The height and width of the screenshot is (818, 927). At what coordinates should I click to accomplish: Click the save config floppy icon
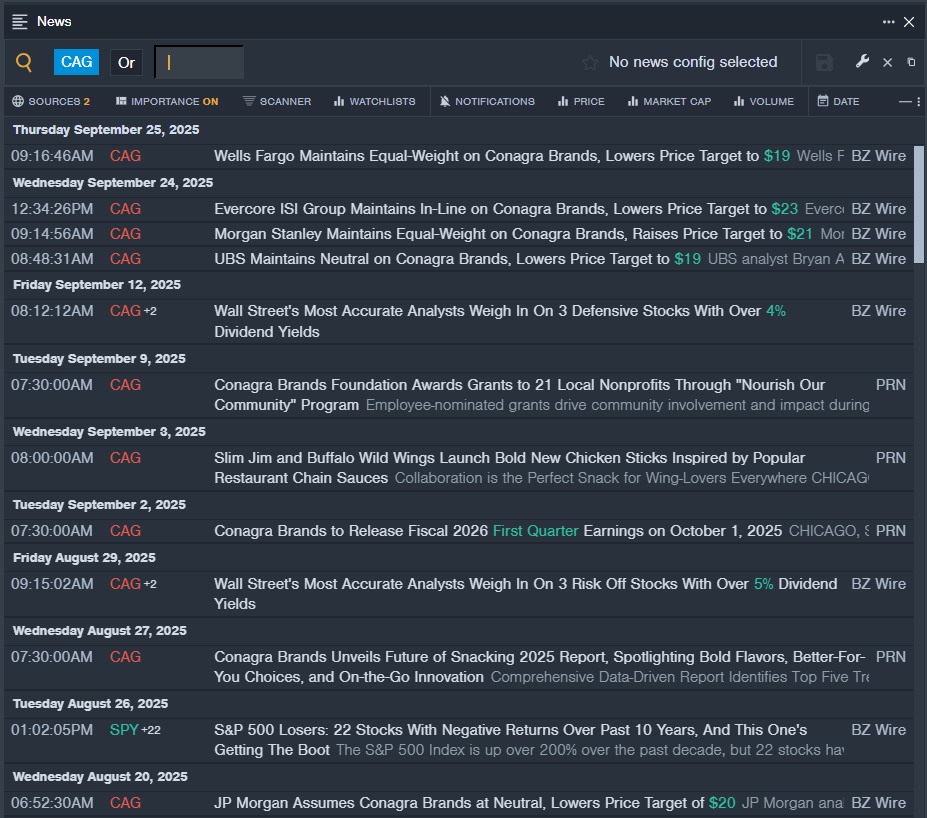click(824, 63)
